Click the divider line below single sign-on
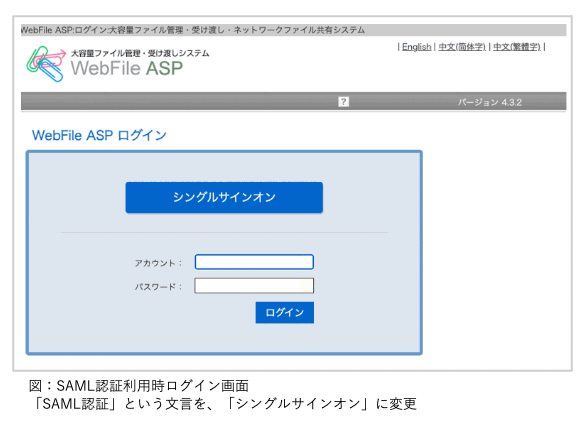584x430 pixels. 224,233
